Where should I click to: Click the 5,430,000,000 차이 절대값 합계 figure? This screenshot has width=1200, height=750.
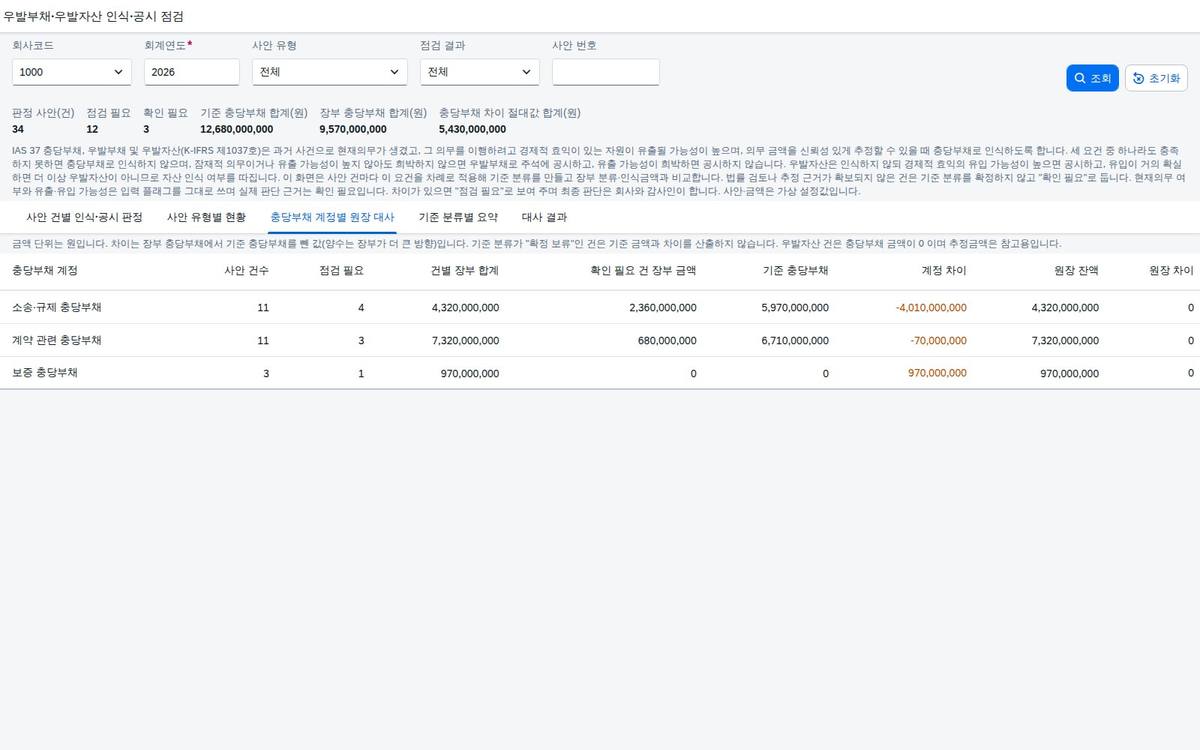[x=472, y=129]
